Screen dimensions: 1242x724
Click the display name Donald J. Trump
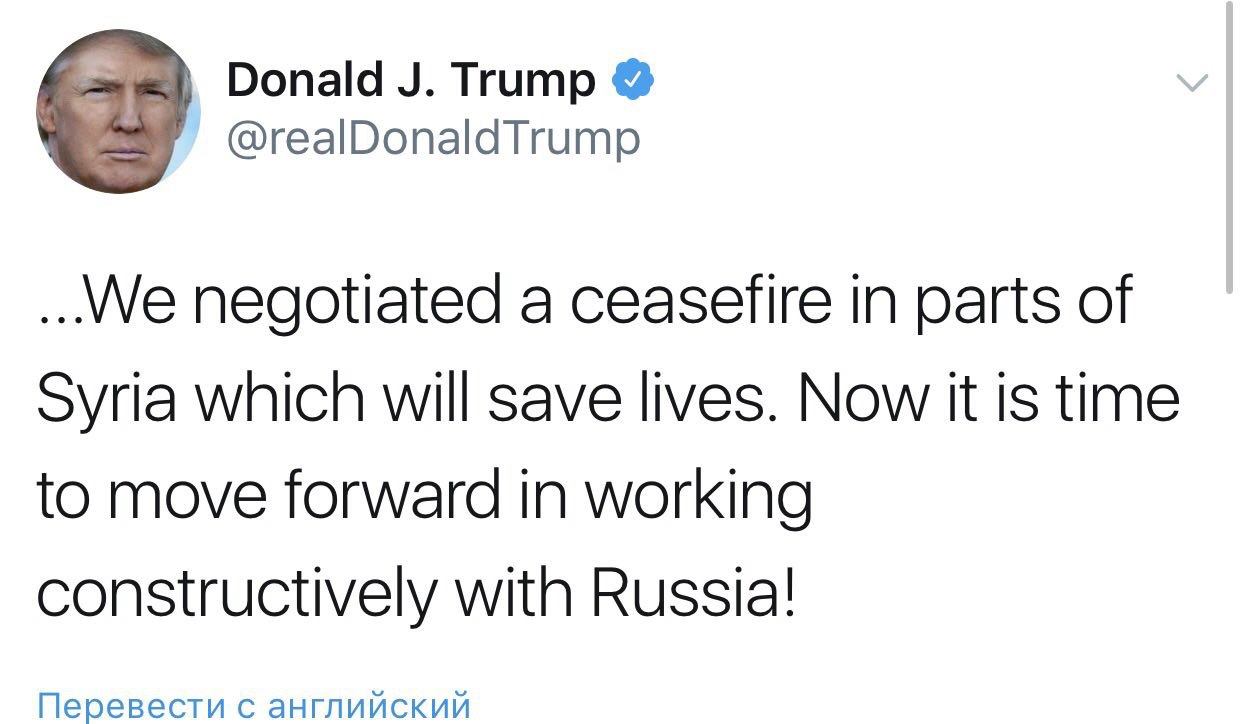point(411,80)
